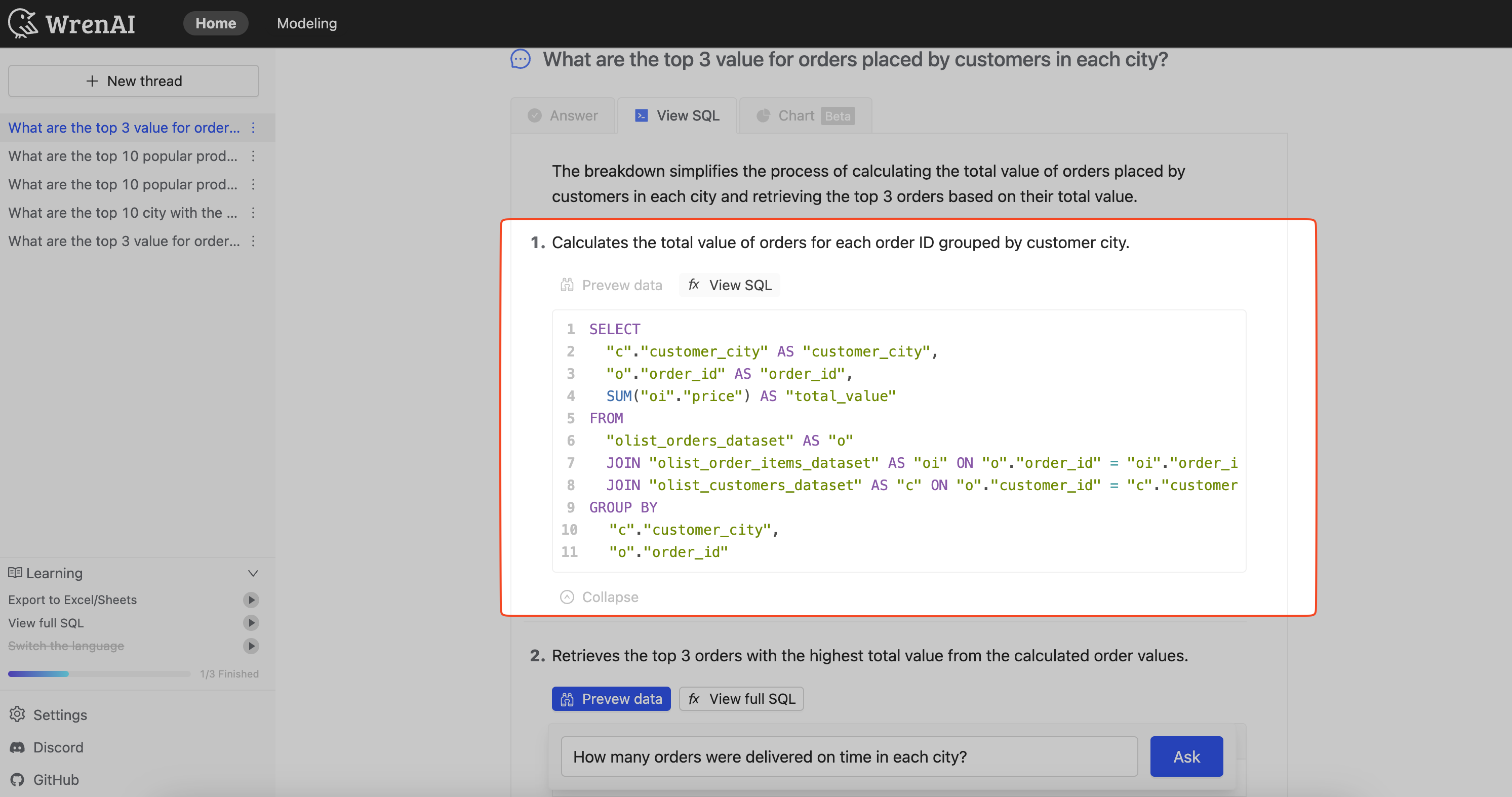Viewport: 1512px width, 797px height.
Task: Open the Discord link
Action: click(47, 747)
